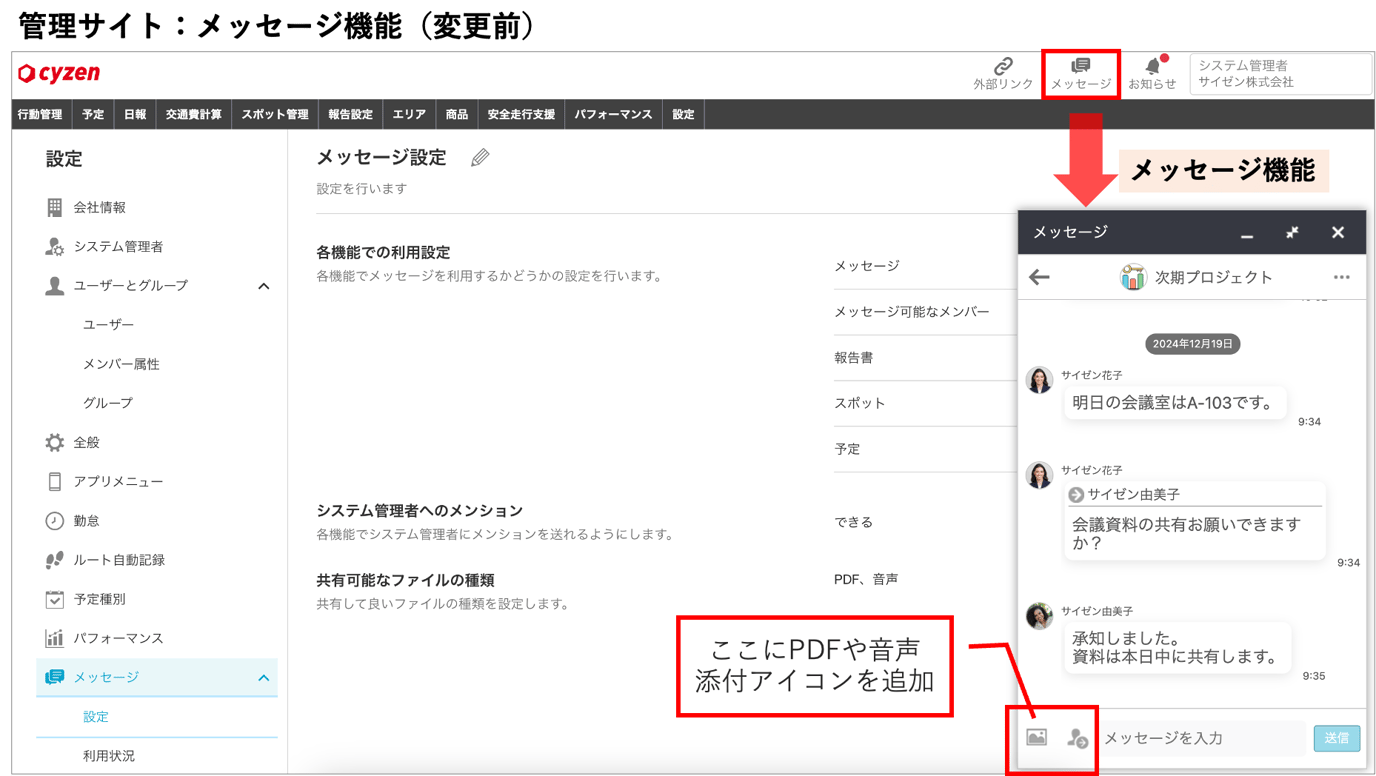Select 会社情報 in settings sidebar
Screen dimensions: 1376x776
coord(99,208)
